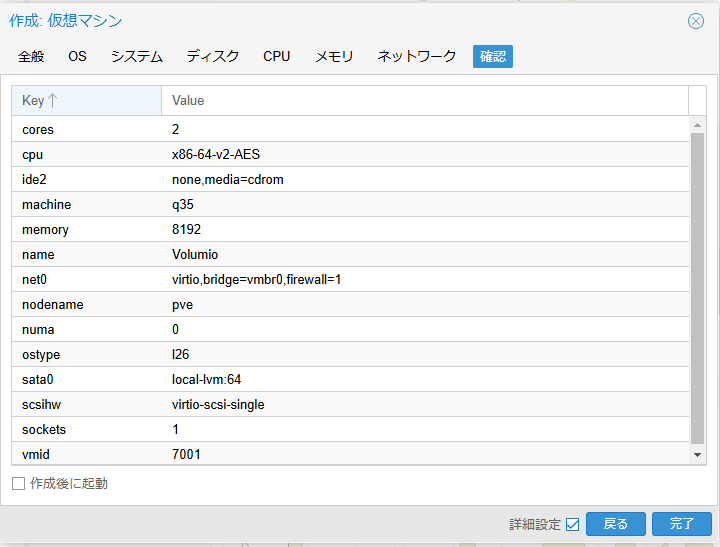Screen dimensions: 720x547
Task: Close the Create Virtual Machine dialog
Action: 696,21
